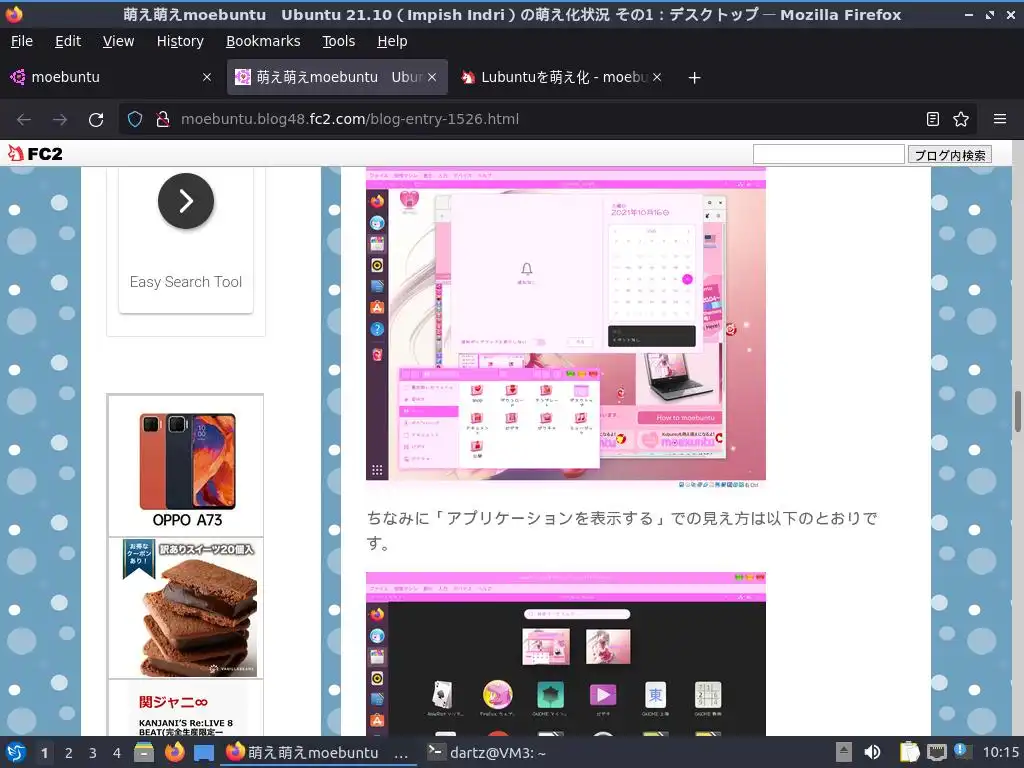Image resolution: width=1024 pixels, height=768 pixels.
Task: Open the File menu
Action: (22, 41)
